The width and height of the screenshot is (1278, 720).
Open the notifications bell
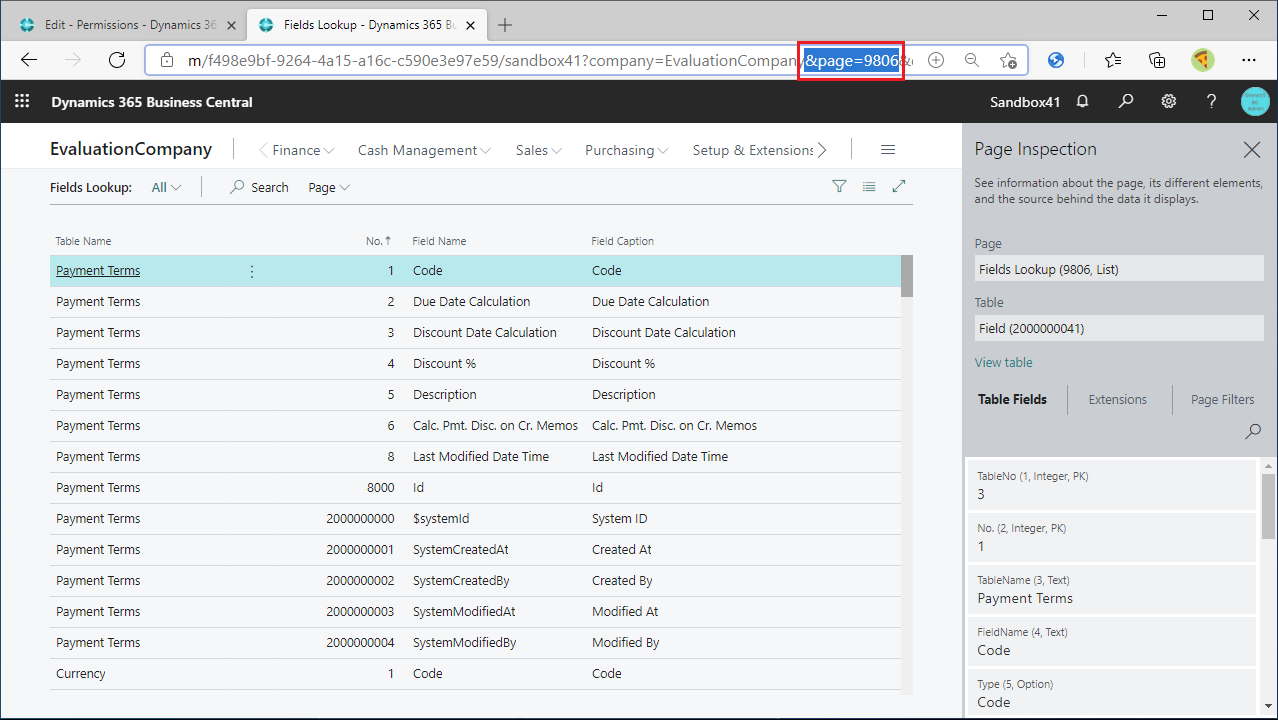pyautogui.click(x=1084, y=101)
